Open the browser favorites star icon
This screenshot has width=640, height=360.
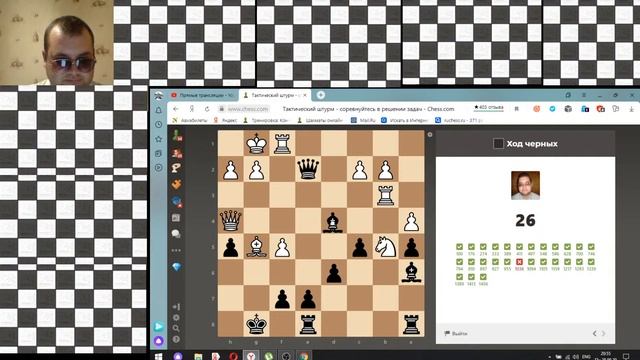(159, 139)
